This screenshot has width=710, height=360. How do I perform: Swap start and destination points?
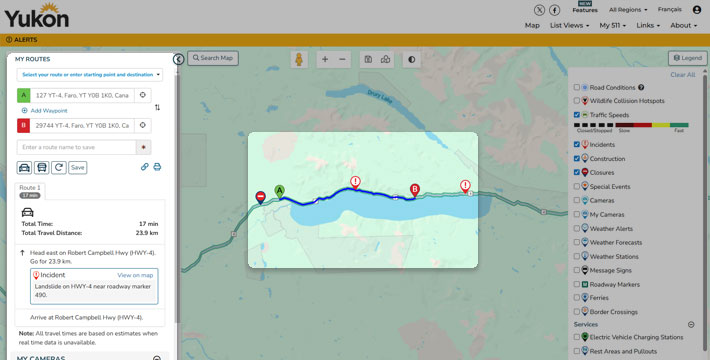click(157, 107)
